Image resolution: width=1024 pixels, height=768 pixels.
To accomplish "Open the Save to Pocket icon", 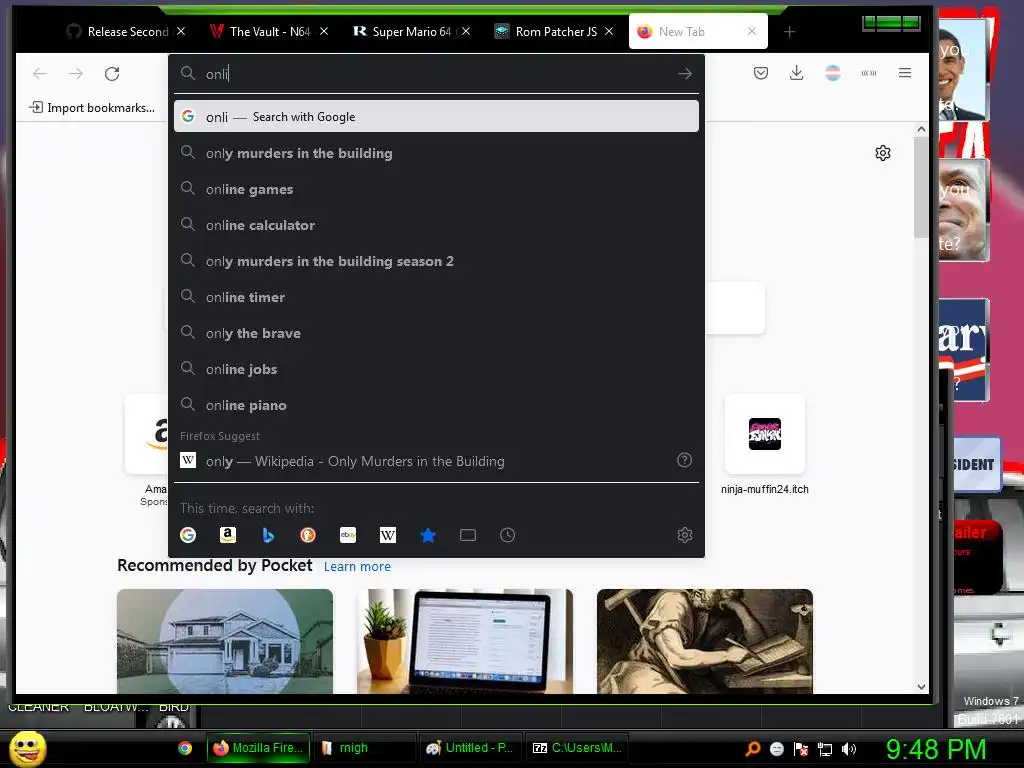I will pos(761,73).
